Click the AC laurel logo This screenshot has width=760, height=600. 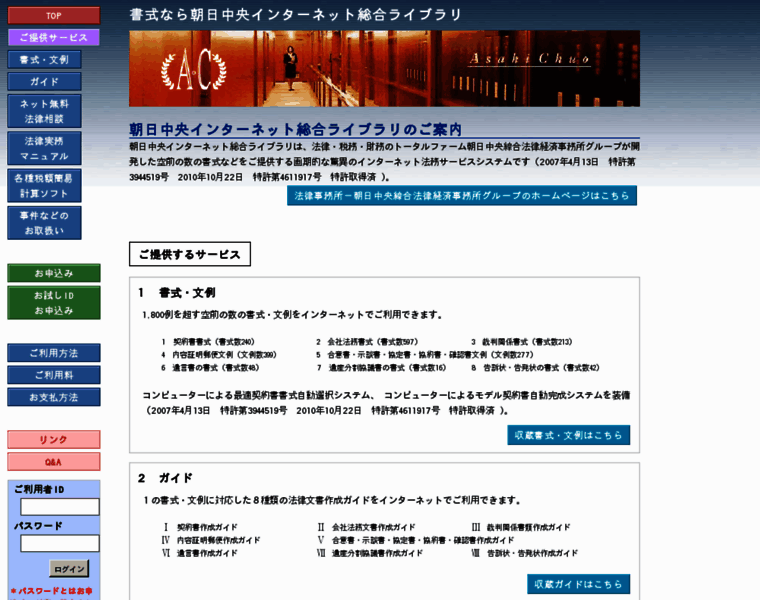coord(194,70)
